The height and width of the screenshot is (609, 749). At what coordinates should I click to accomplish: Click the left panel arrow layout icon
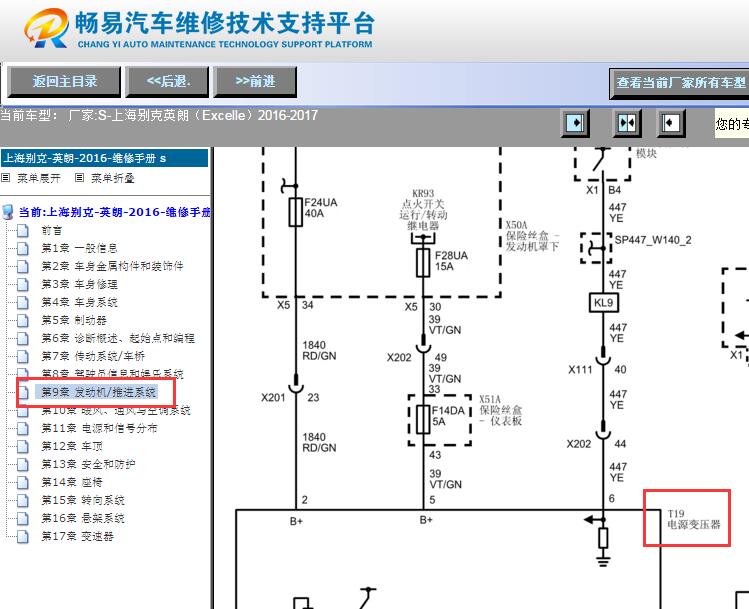pyautogui.click(x=575, y=123)
